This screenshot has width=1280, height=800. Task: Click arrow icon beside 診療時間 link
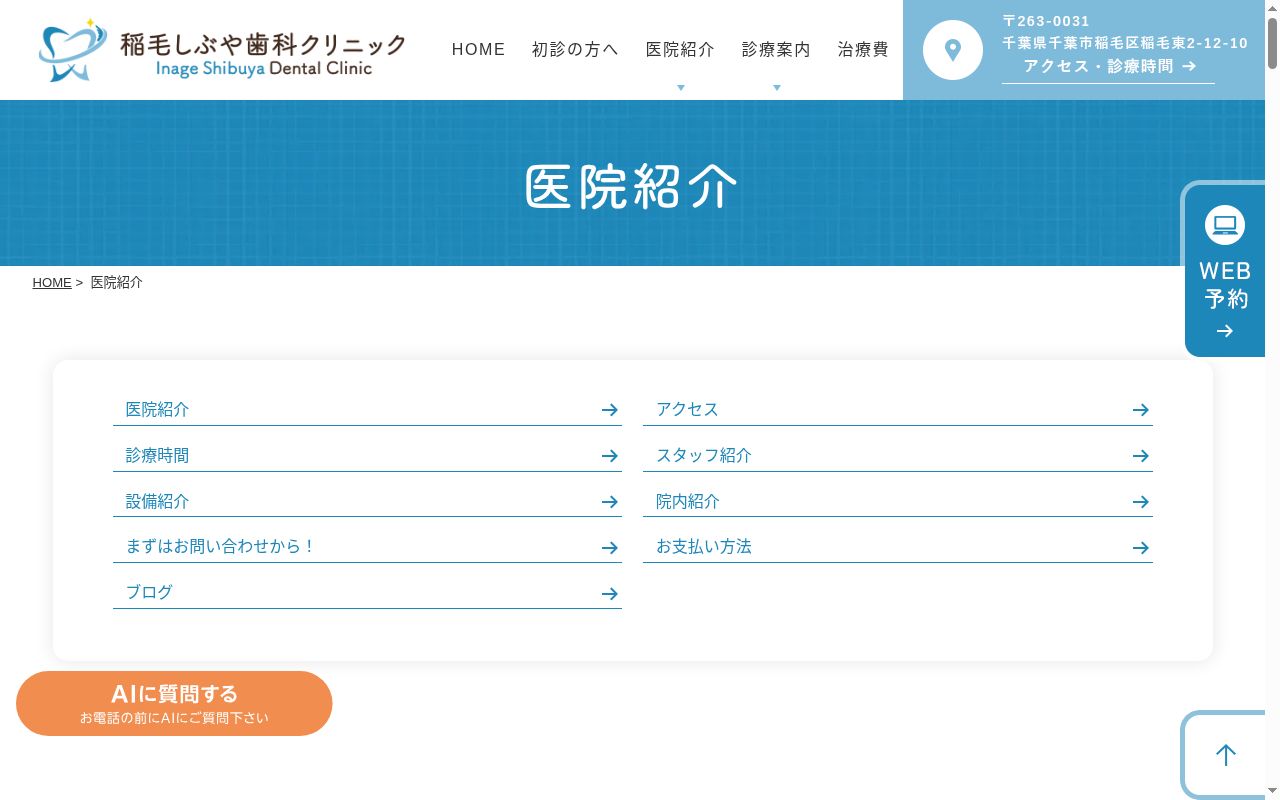pos(610,456)
